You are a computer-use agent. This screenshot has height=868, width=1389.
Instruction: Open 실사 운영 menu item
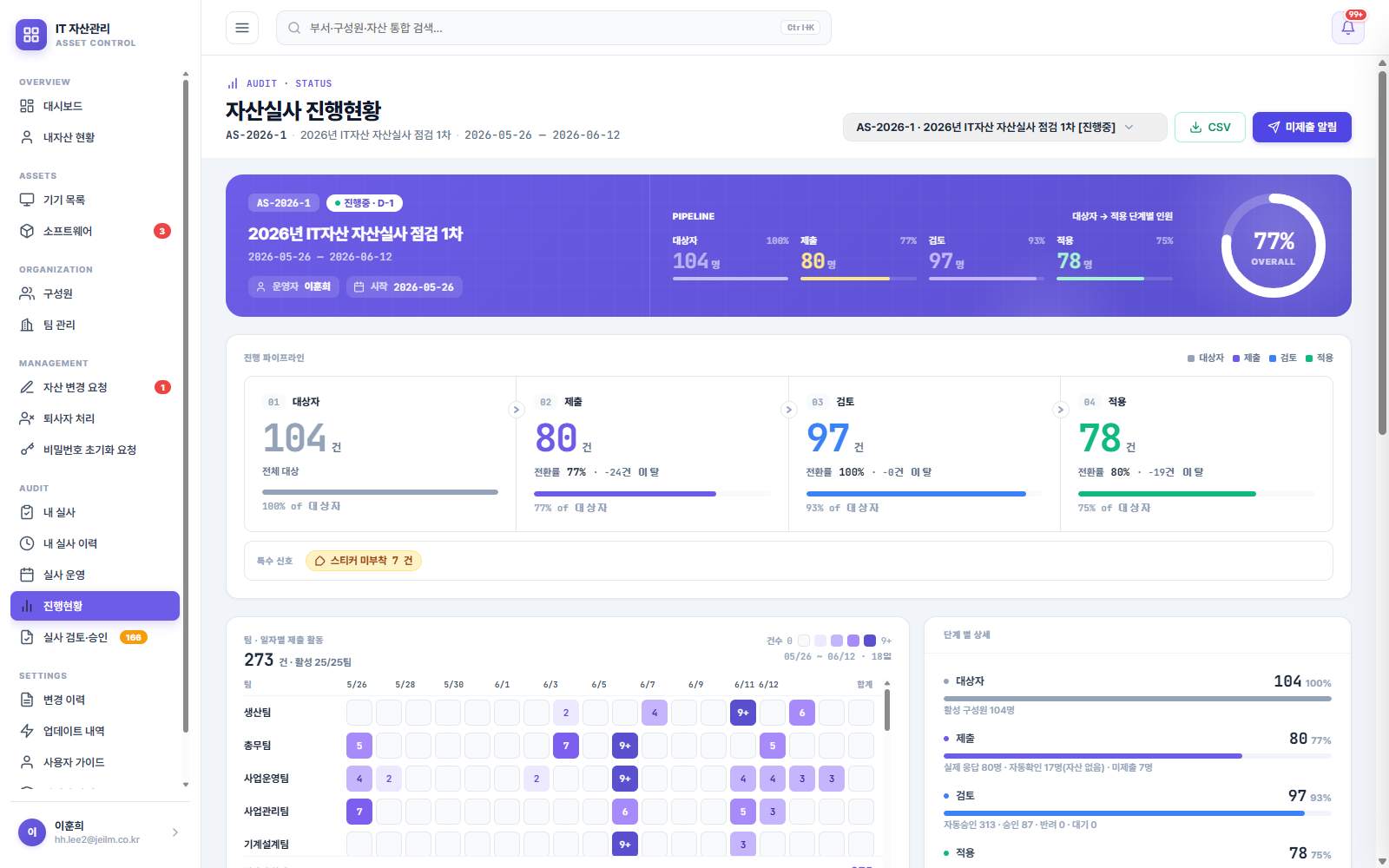tap(95, 575)
